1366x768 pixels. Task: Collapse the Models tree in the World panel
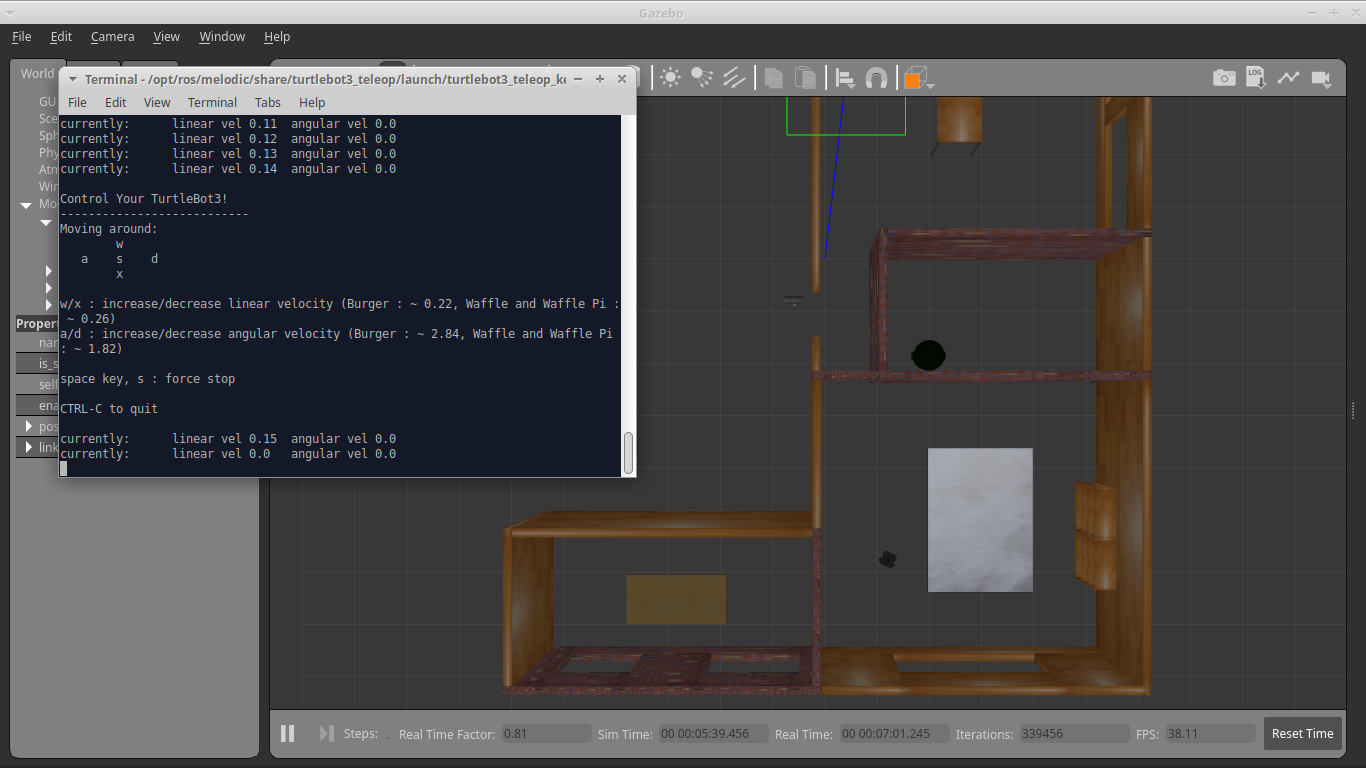click(x=26, y=204)
